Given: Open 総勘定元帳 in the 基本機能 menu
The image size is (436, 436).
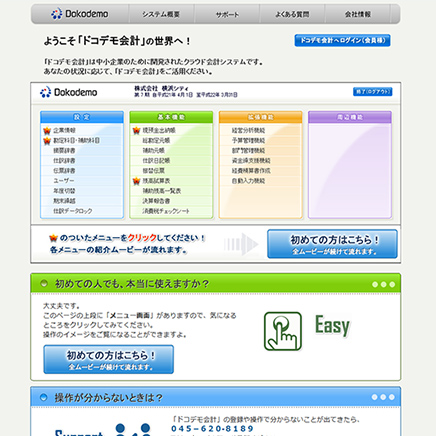Looking at the screenshot, I should point(156,141).
